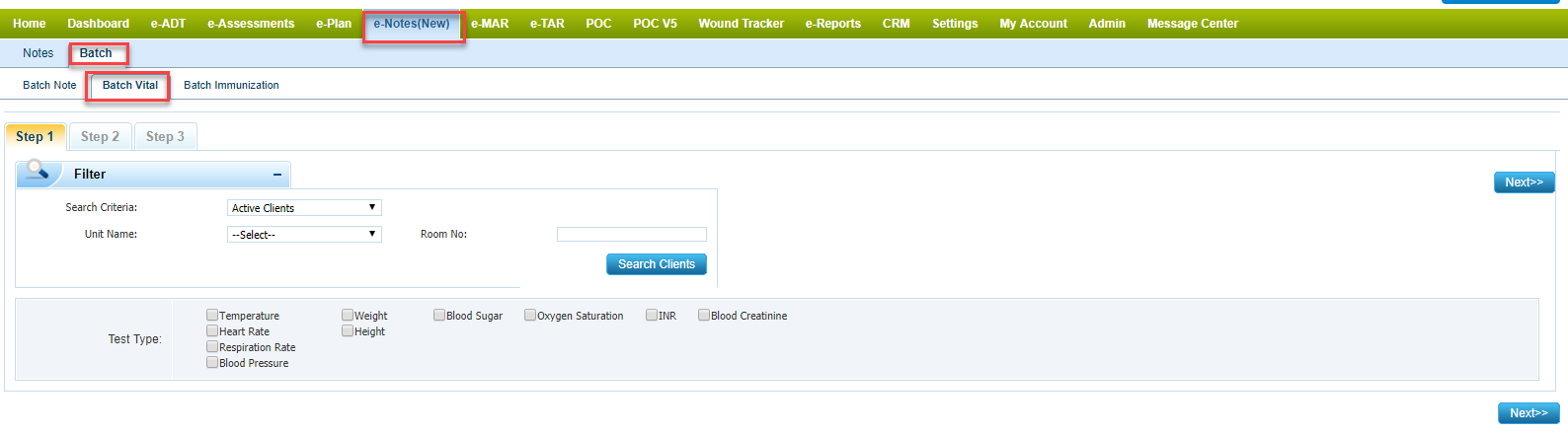Click the top Next>> button
Screen dimensions: 1568x435
[x=1524, y=182]
